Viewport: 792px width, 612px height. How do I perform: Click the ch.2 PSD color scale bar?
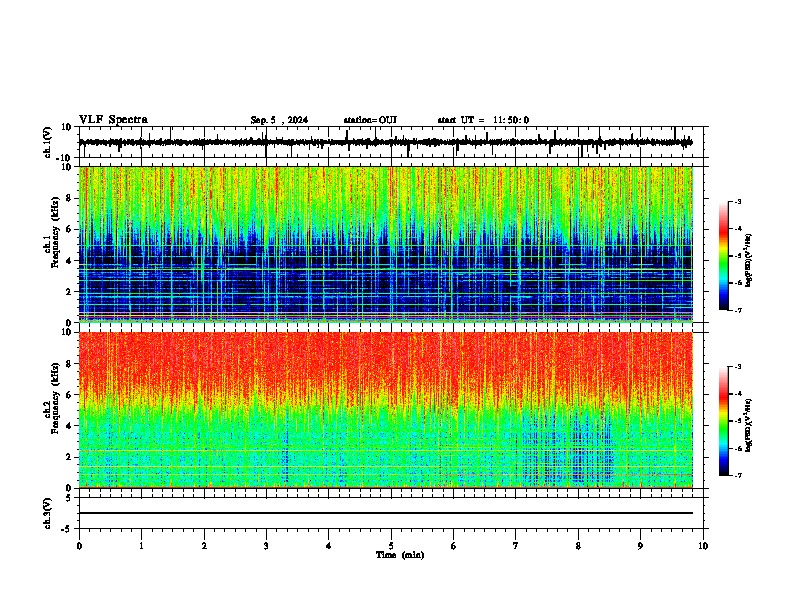(x=724, y=421)
